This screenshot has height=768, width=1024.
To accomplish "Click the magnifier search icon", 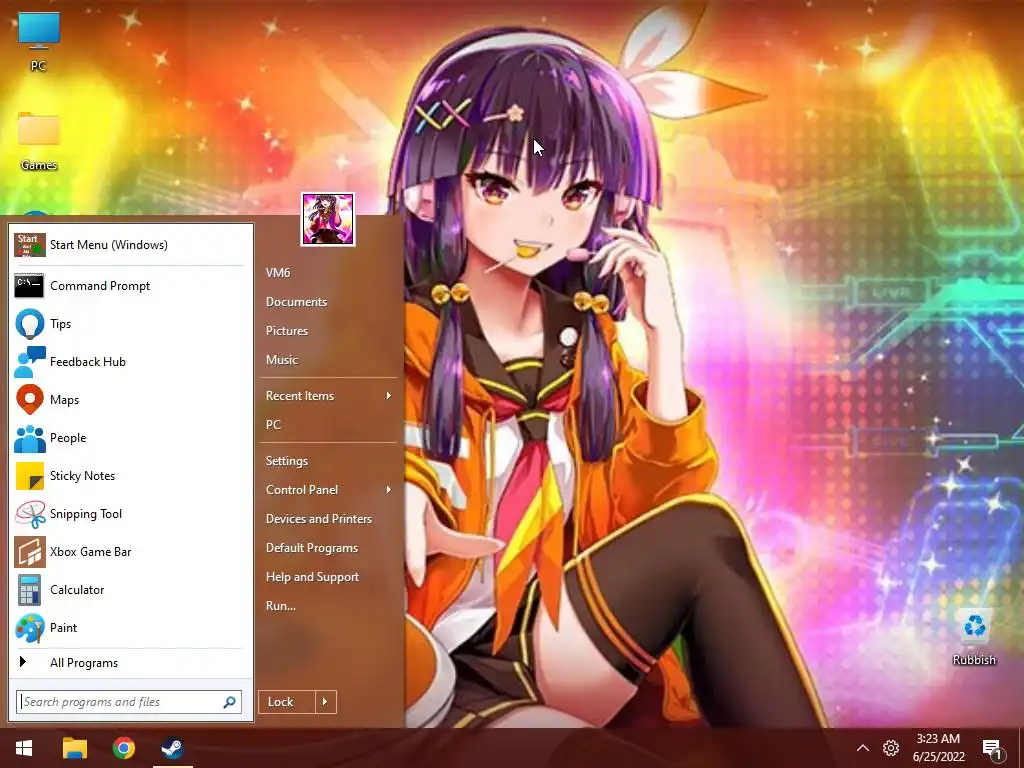I will coord(229,702).
